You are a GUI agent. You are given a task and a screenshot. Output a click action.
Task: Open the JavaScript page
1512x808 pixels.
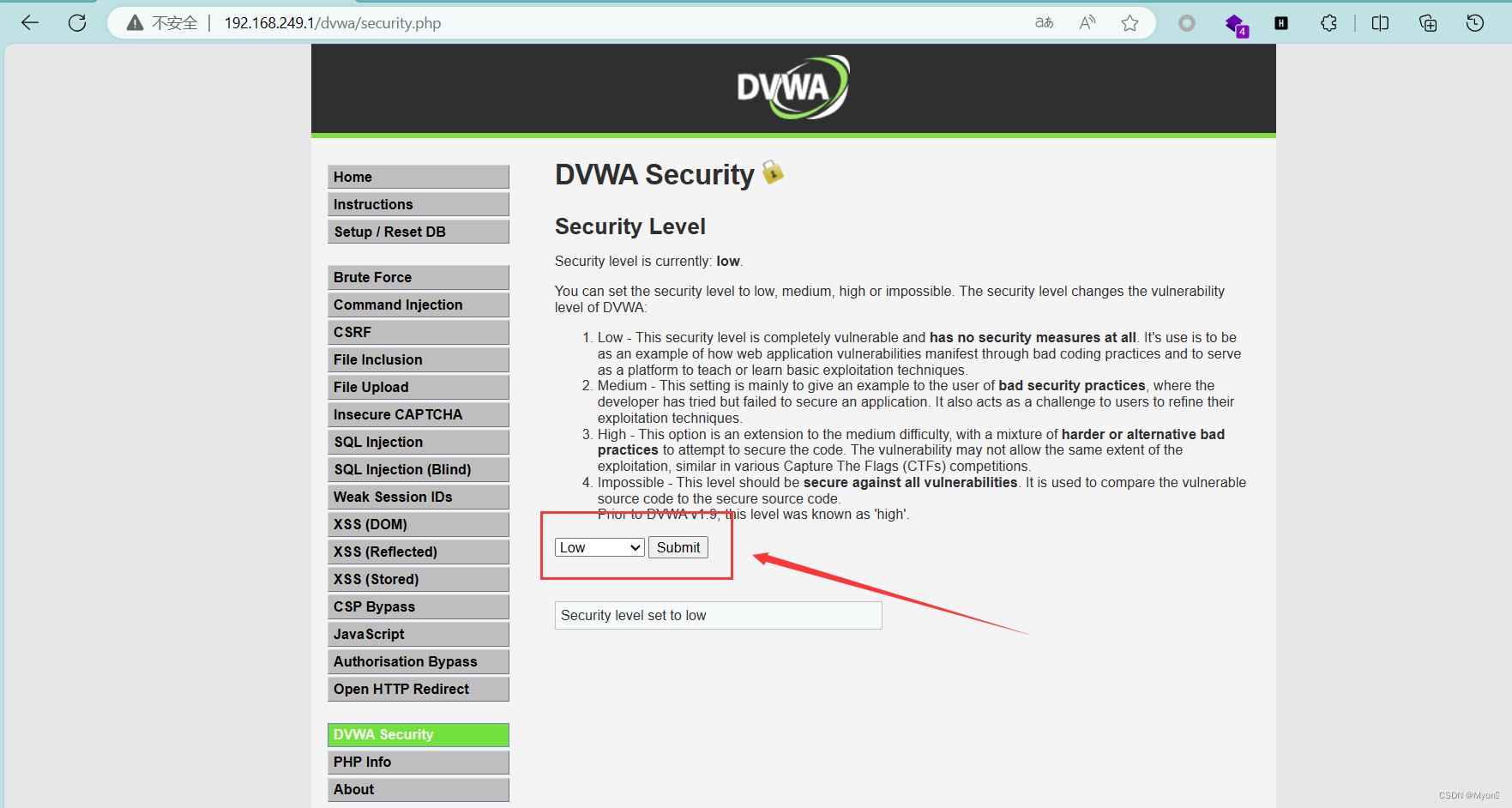click(419, 634)
